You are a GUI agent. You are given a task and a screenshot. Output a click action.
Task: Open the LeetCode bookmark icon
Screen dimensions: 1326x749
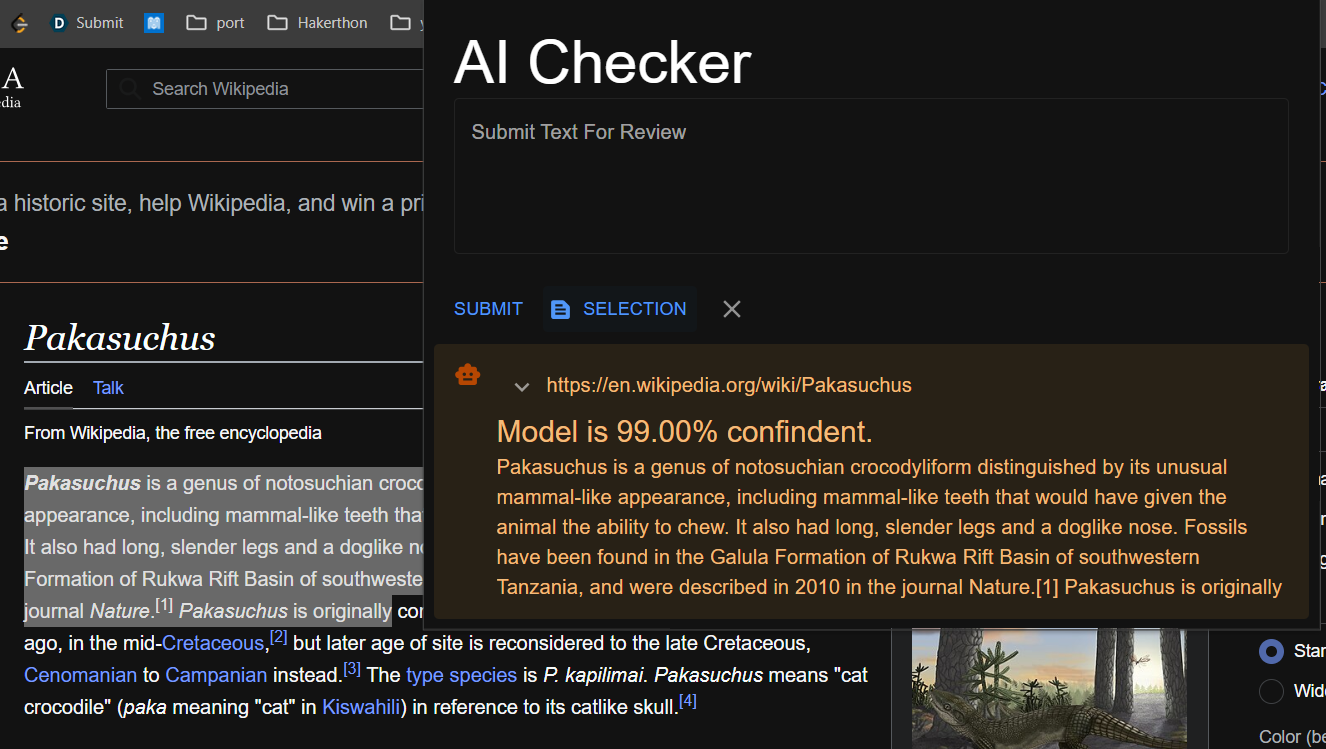(x=19, y=23)
